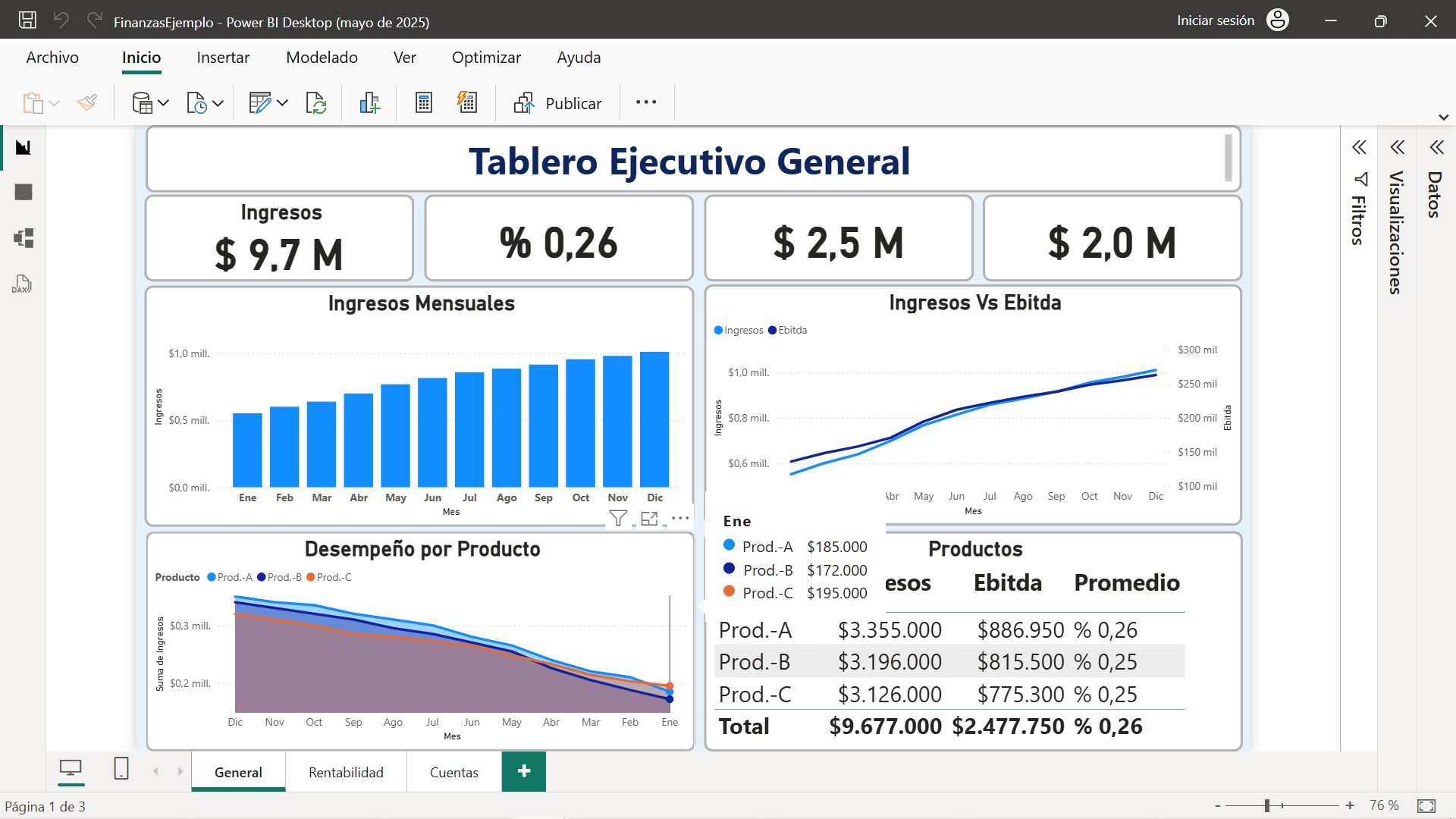This screenshot has width=1456, height=819.
Task: Create a quick measure with the lightning icon
Action: pyautogui.click(x=467, y=102)
